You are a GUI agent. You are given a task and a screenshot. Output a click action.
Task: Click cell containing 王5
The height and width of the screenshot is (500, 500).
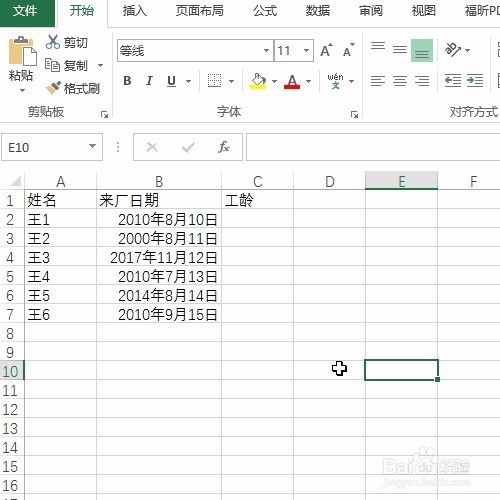[60, 295]
